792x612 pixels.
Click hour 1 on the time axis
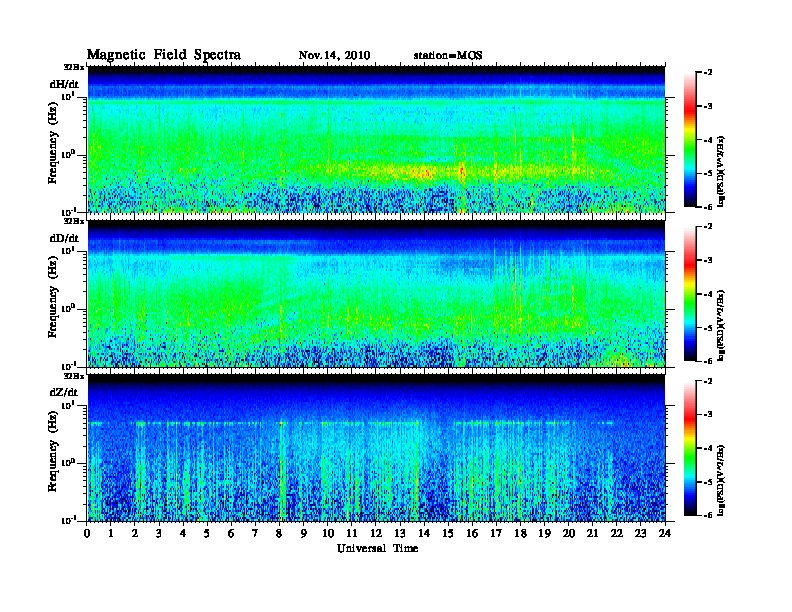[x=111, y=534]
